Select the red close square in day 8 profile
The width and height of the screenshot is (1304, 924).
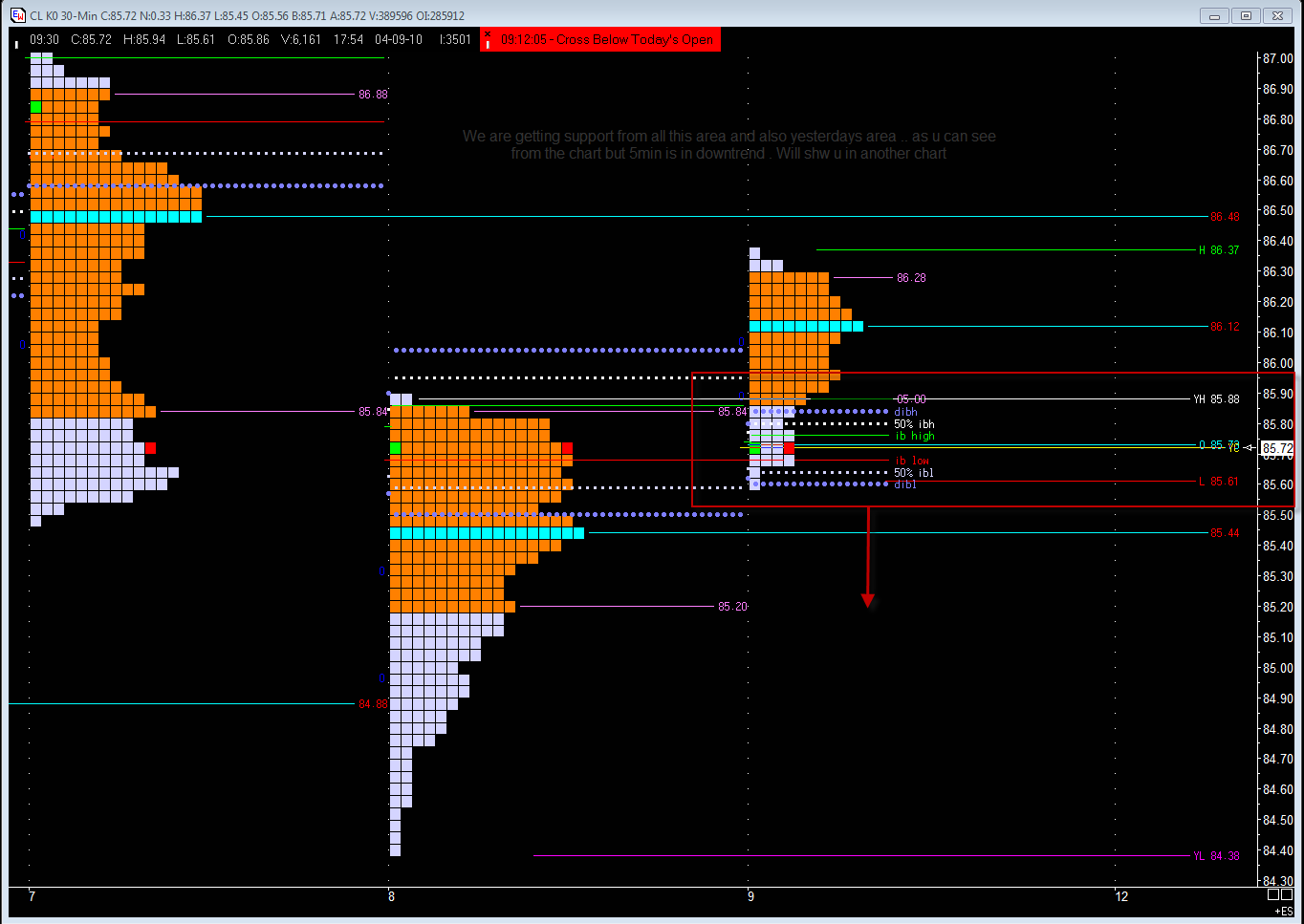(567, 448)
